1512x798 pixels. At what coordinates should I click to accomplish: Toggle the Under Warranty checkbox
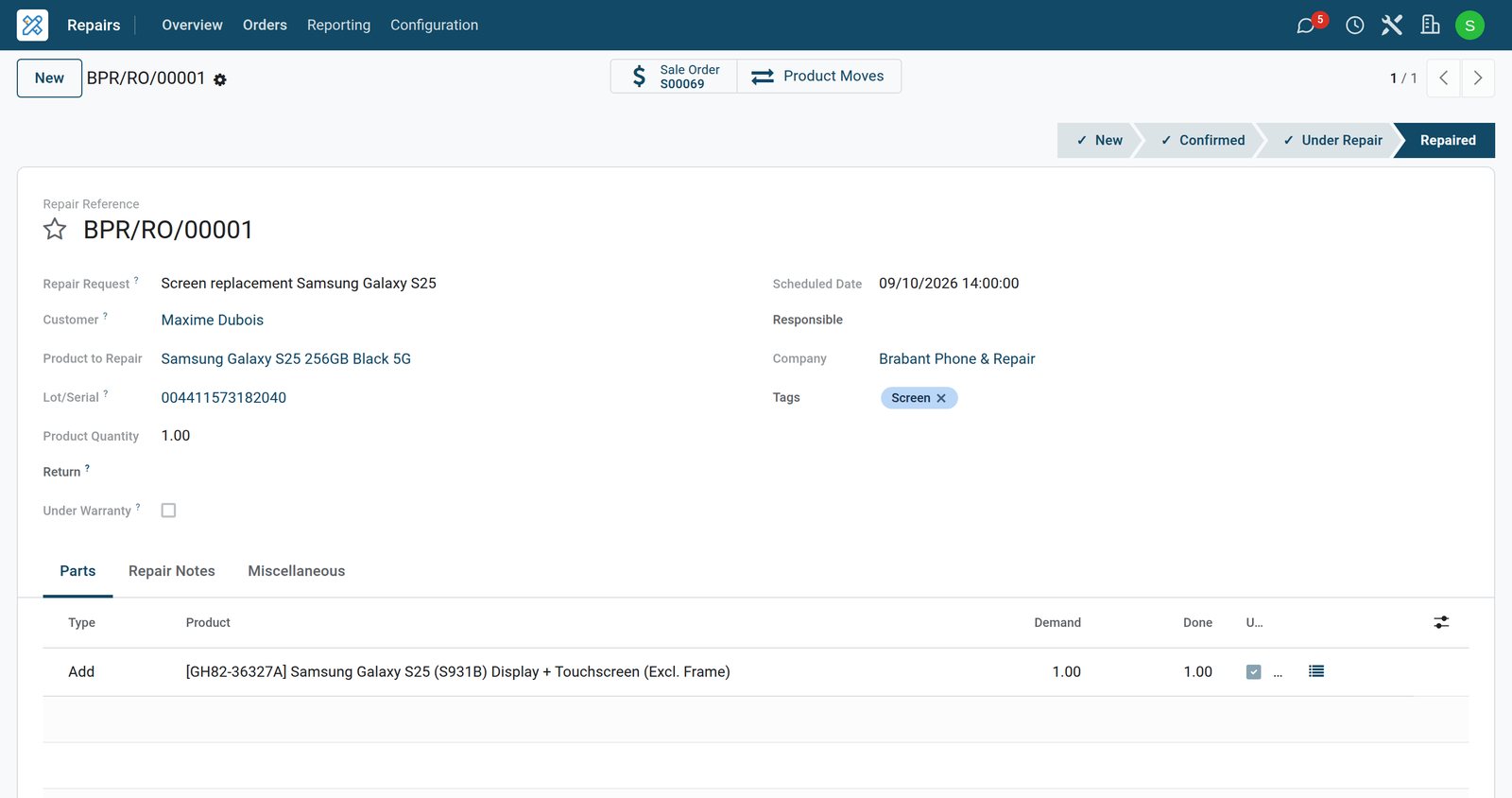pos(168,511)
